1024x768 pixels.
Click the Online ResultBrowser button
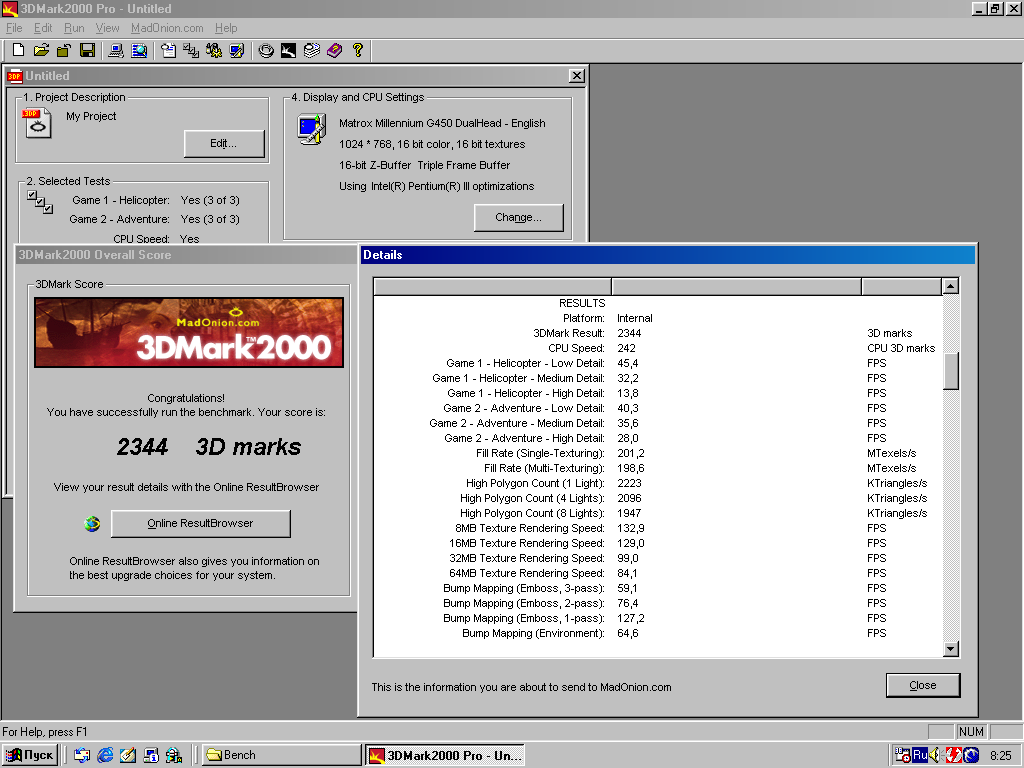(200, 523)
